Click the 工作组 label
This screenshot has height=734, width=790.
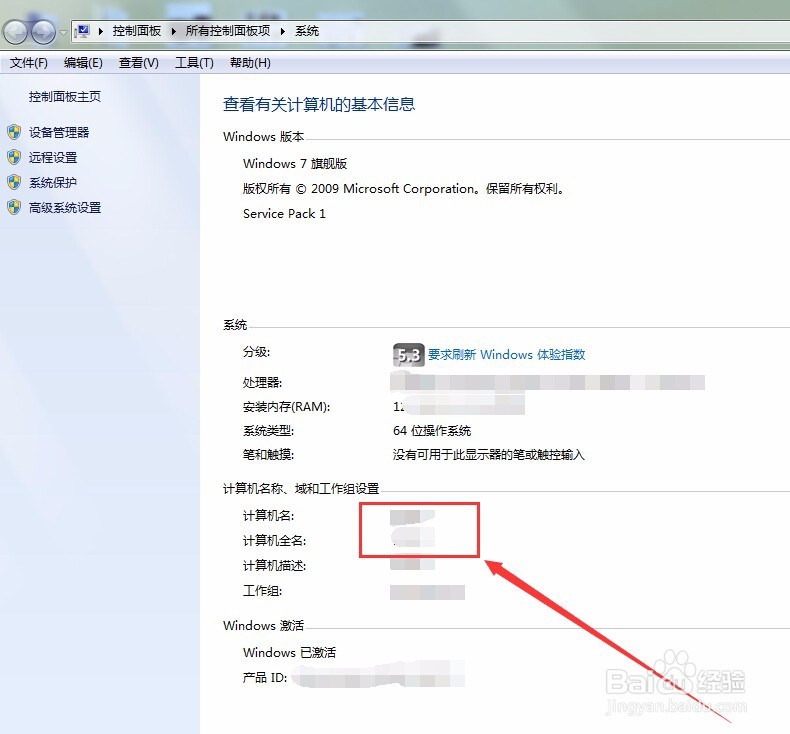pyautogui.click(x=262, y=590)
